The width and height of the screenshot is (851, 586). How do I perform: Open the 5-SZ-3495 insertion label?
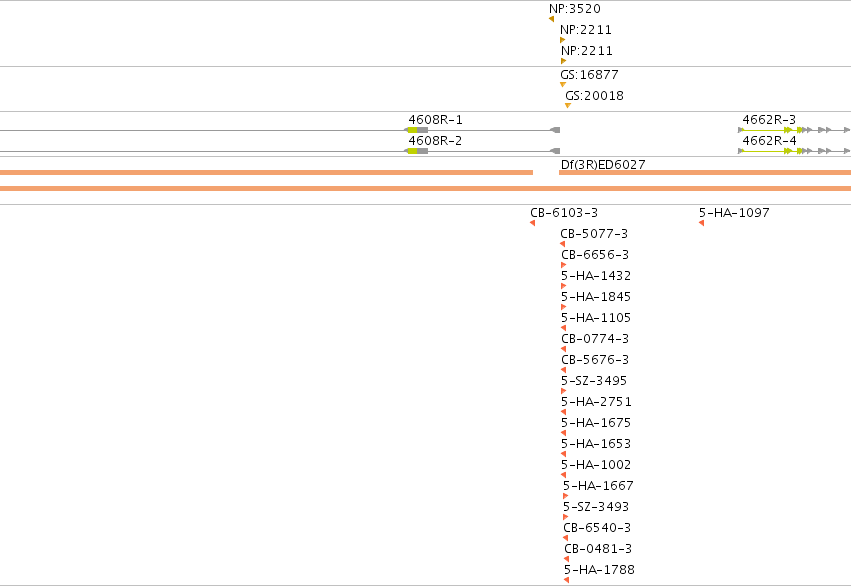pos(594,380)
